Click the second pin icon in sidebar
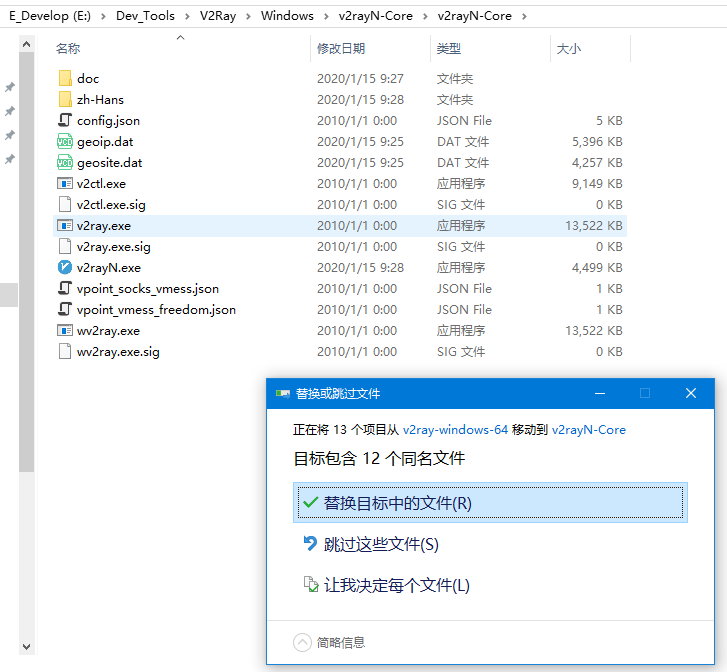 pyautogui.click(x=9, y=111)
